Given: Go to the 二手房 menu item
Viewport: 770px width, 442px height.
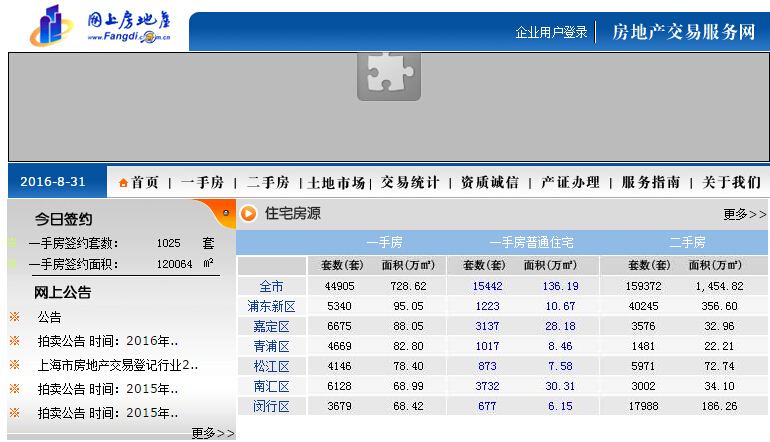Looking at the screenshot, I should [x=268, y=183].
